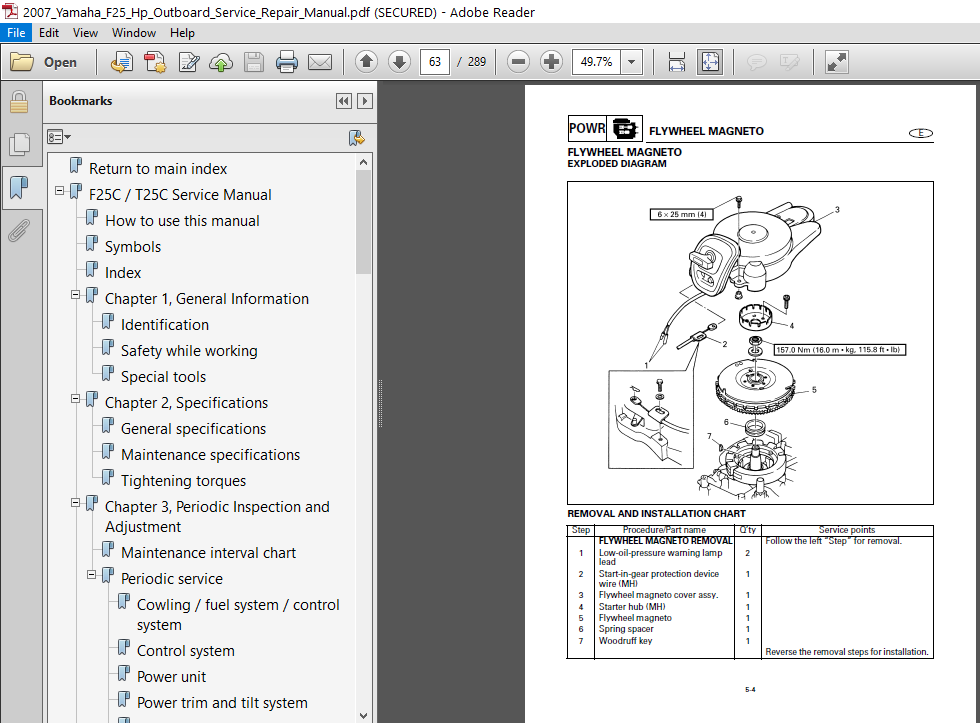Go to Tightening torques bookmark
The height and width of the screenshot is (723, 980).
[x=183, y=481]
